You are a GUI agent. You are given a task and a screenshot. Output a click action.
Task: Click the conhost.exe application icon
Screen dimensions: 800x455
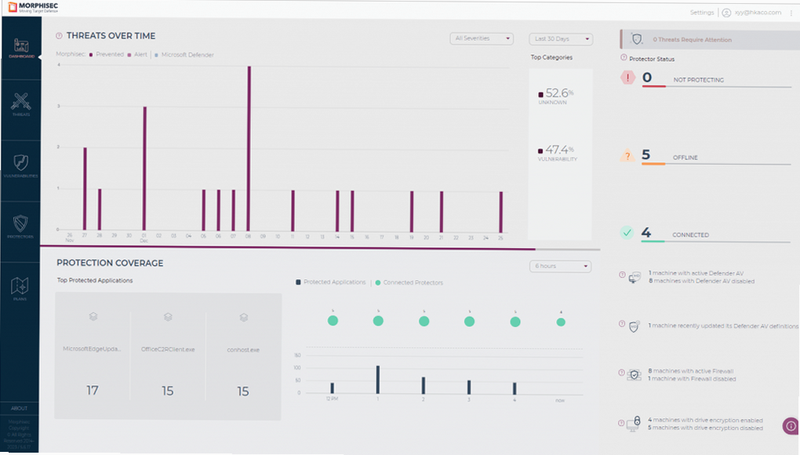coord(243,317)
